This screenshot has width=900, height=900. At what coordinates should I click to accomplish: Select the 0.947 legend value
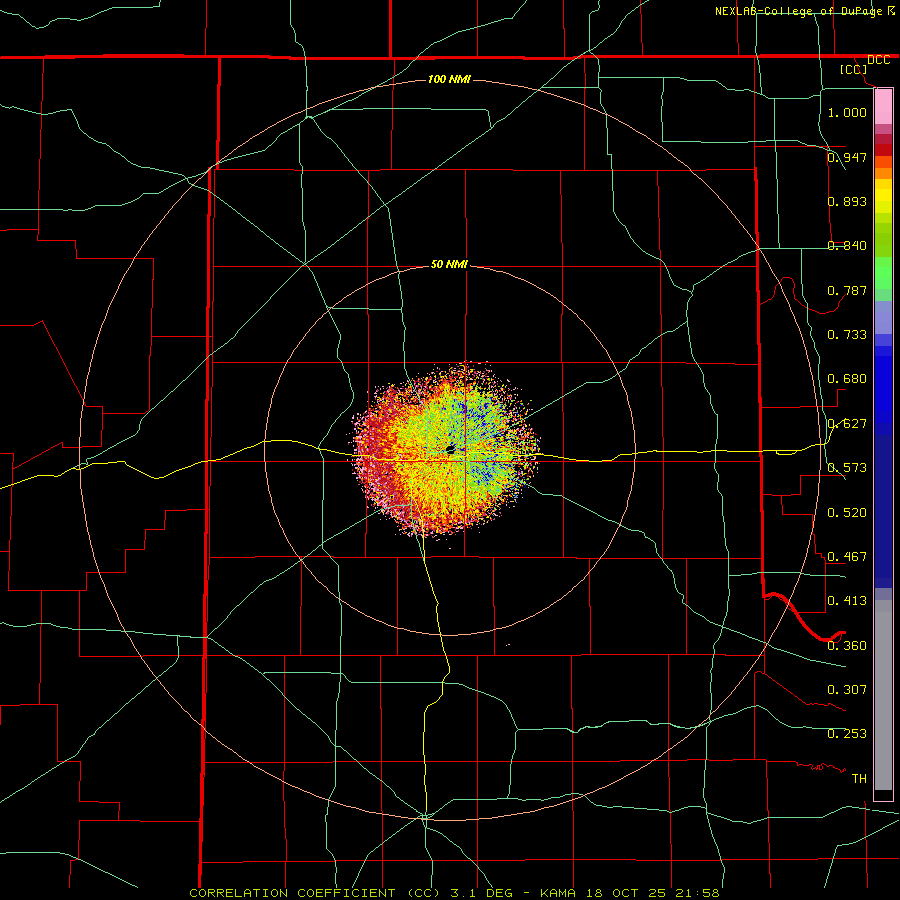(847, 157)
